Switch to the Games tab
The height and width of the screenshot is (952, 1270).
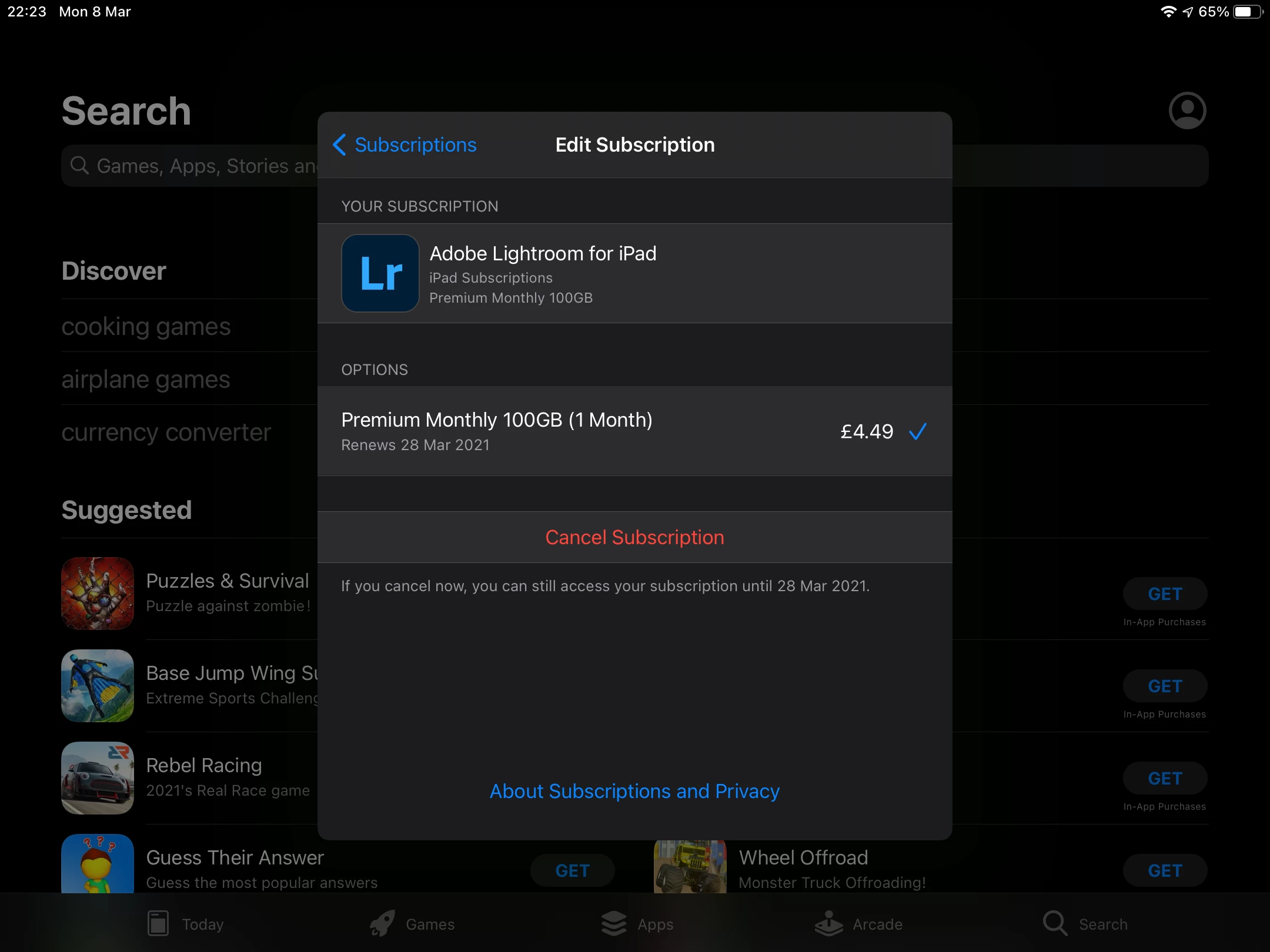tap(413, 924)
